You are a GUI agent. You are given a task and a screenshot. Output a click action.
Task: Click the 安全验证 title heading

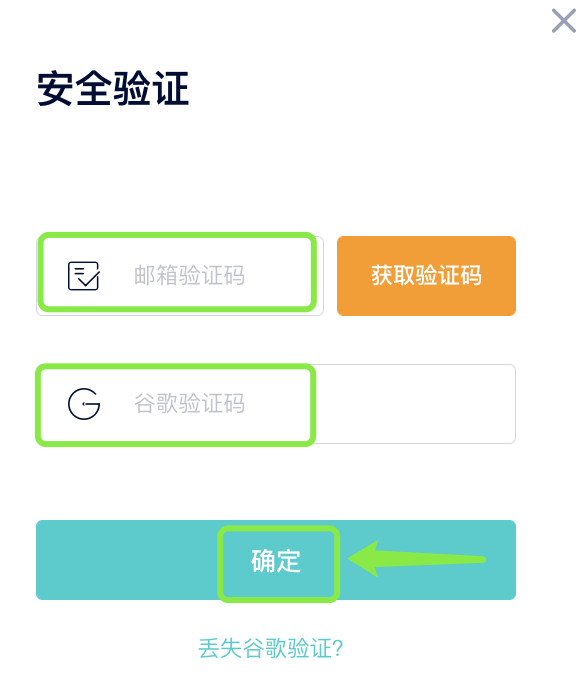113,89
